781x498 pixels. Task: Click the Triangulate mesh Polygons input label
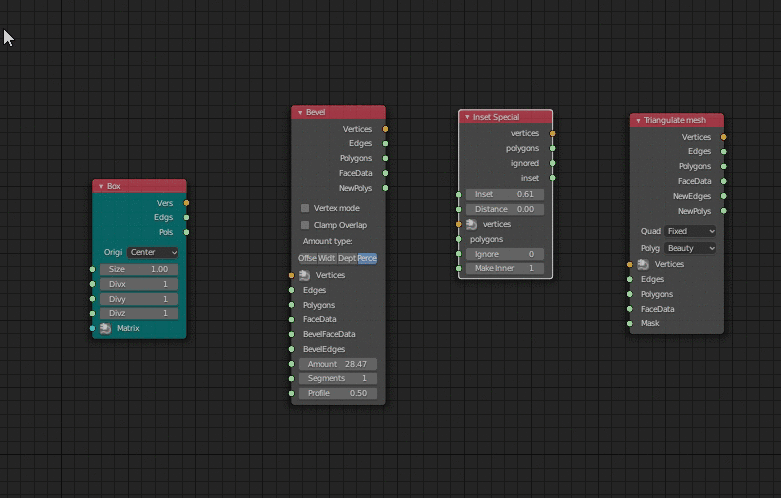pos(656,294)
